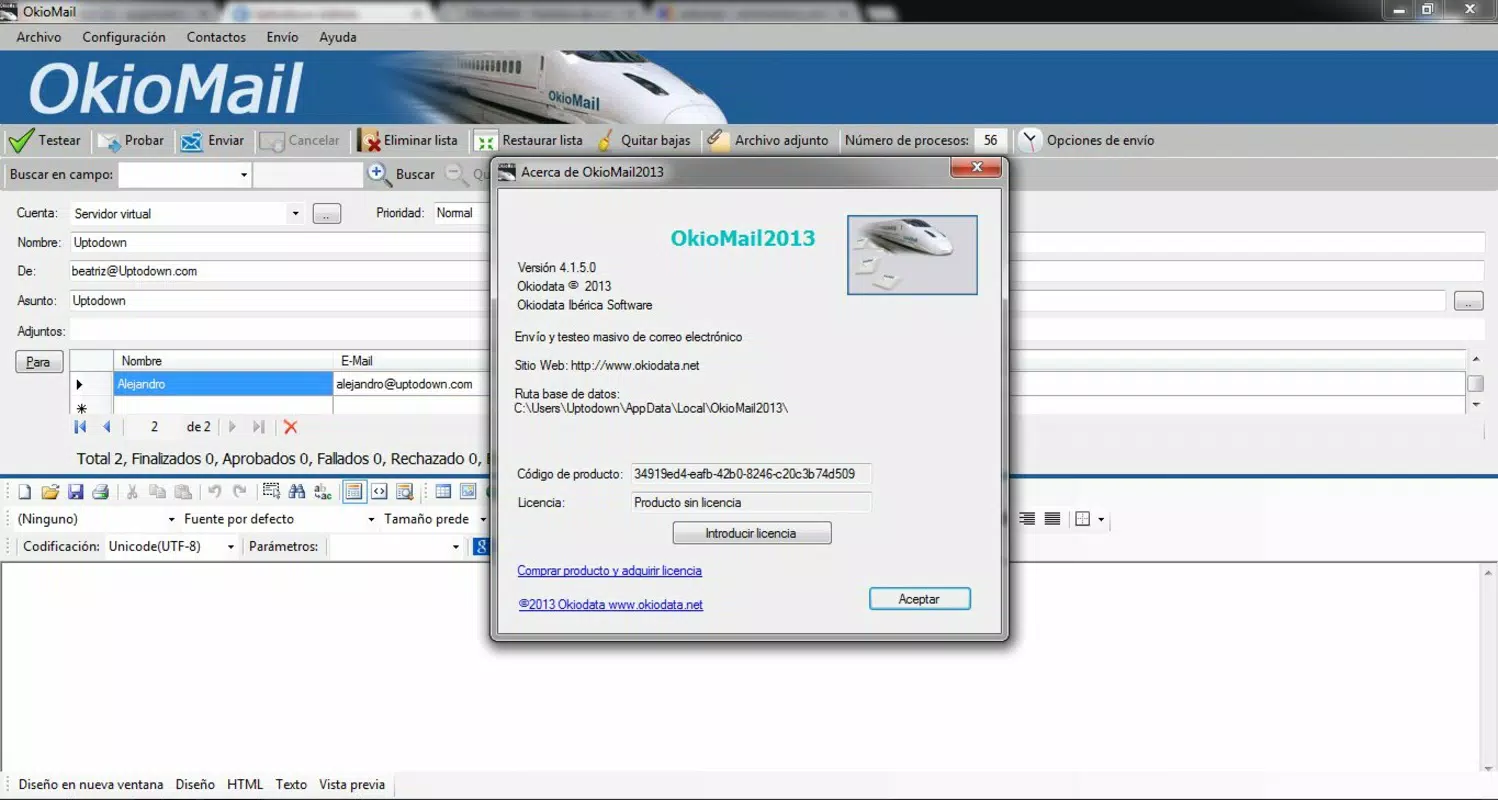Click the Replace text icon
The height and width of the screenshot is (800, 1498).
[323, 491]
